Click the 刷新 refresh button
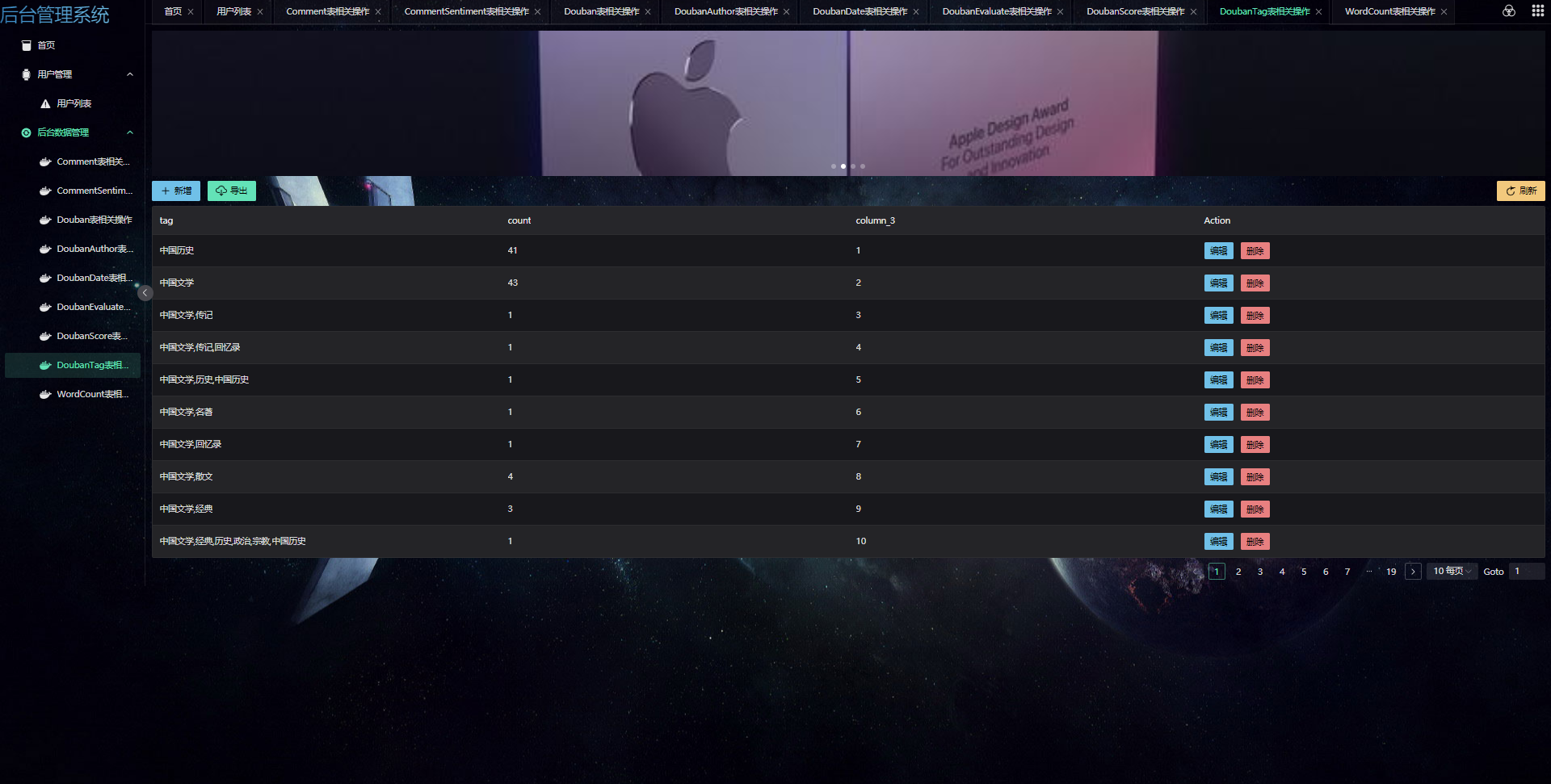The image size is (1551, 784). pyautogui.click(x=1520, y=191)
